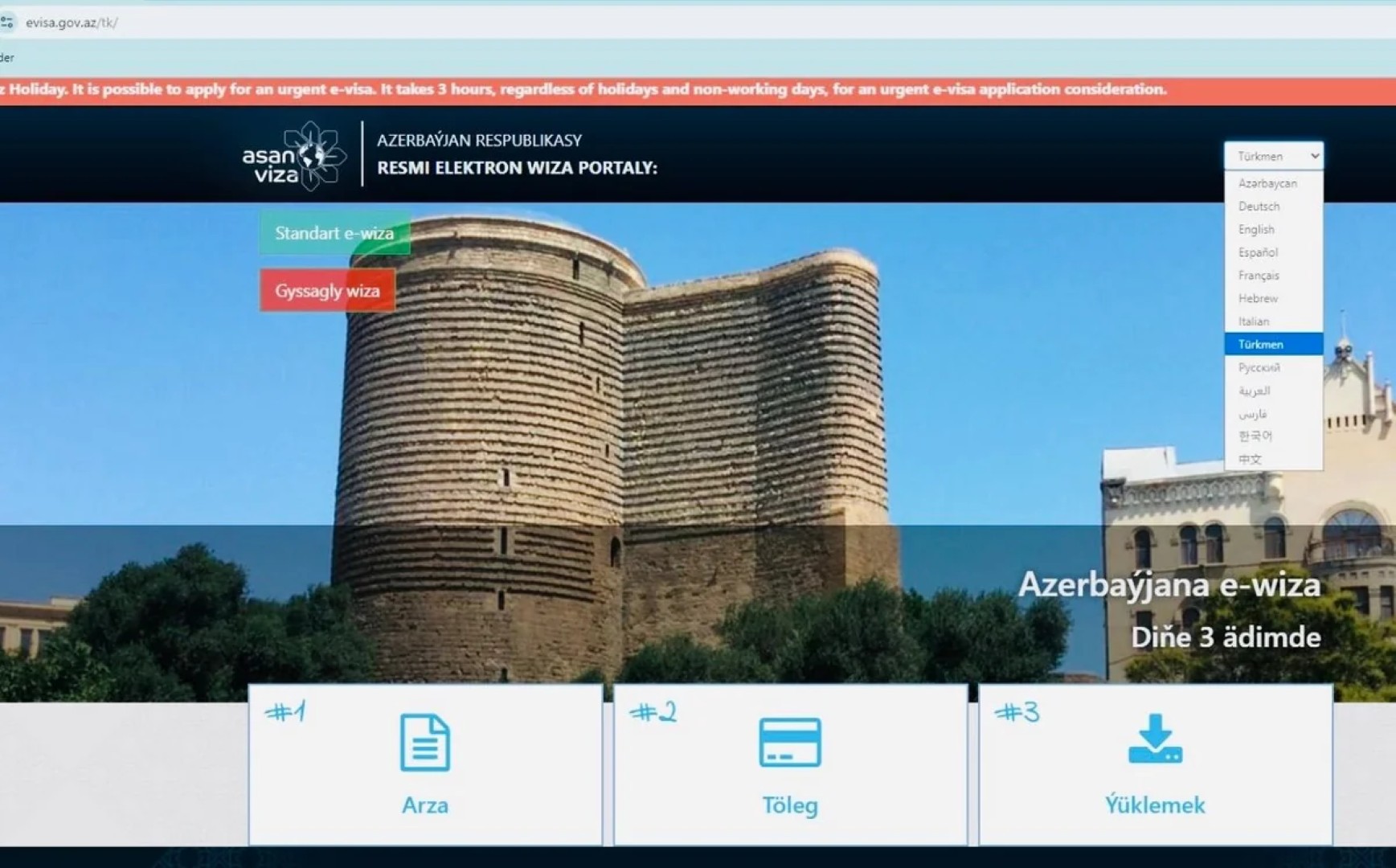
Task: Select Русский from the language list
Action: tap(1259, 367)
